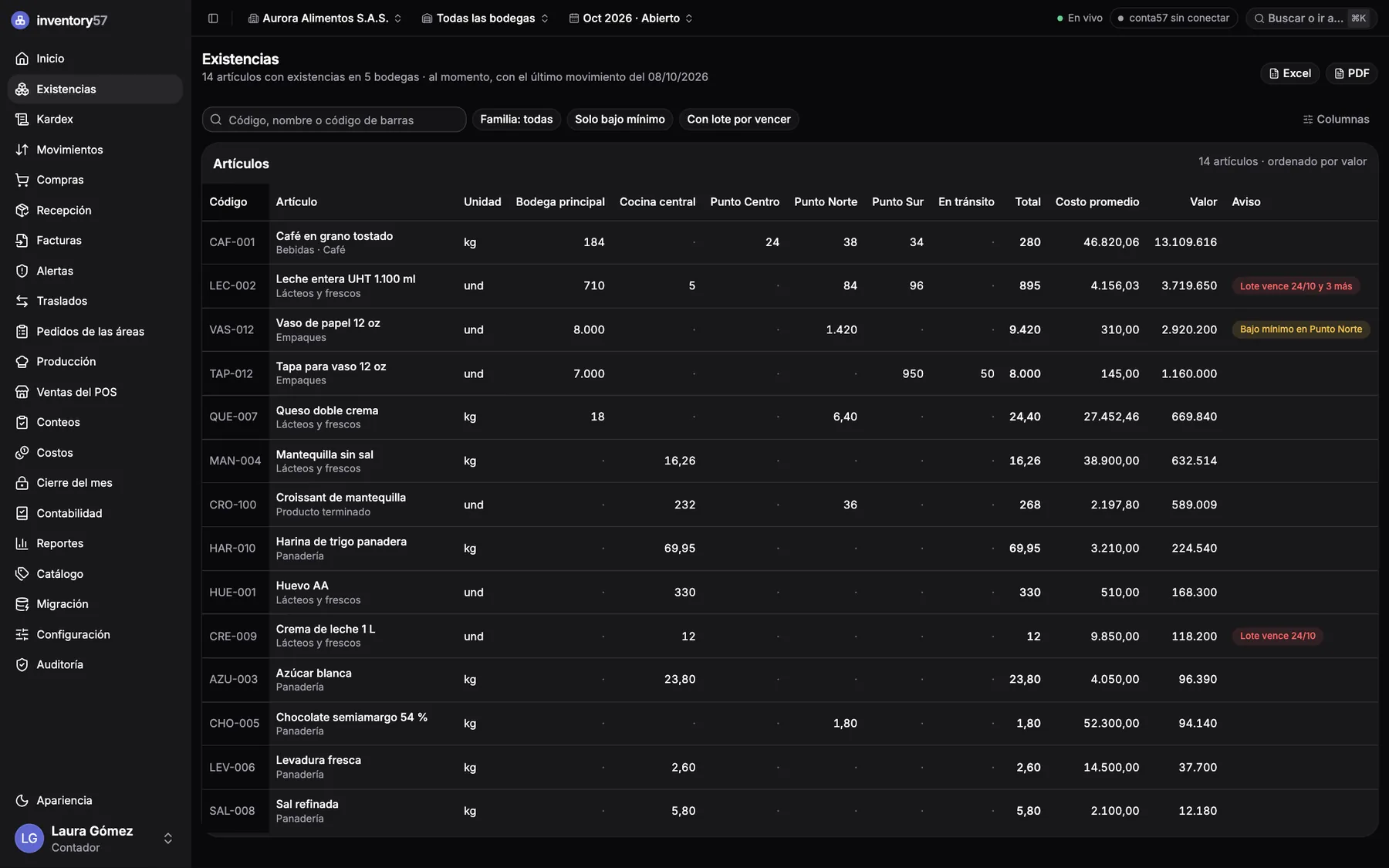Click the Pedidos de las áreas sidebar item
This screenshot has height=868, width=1389.
point(94,332)
